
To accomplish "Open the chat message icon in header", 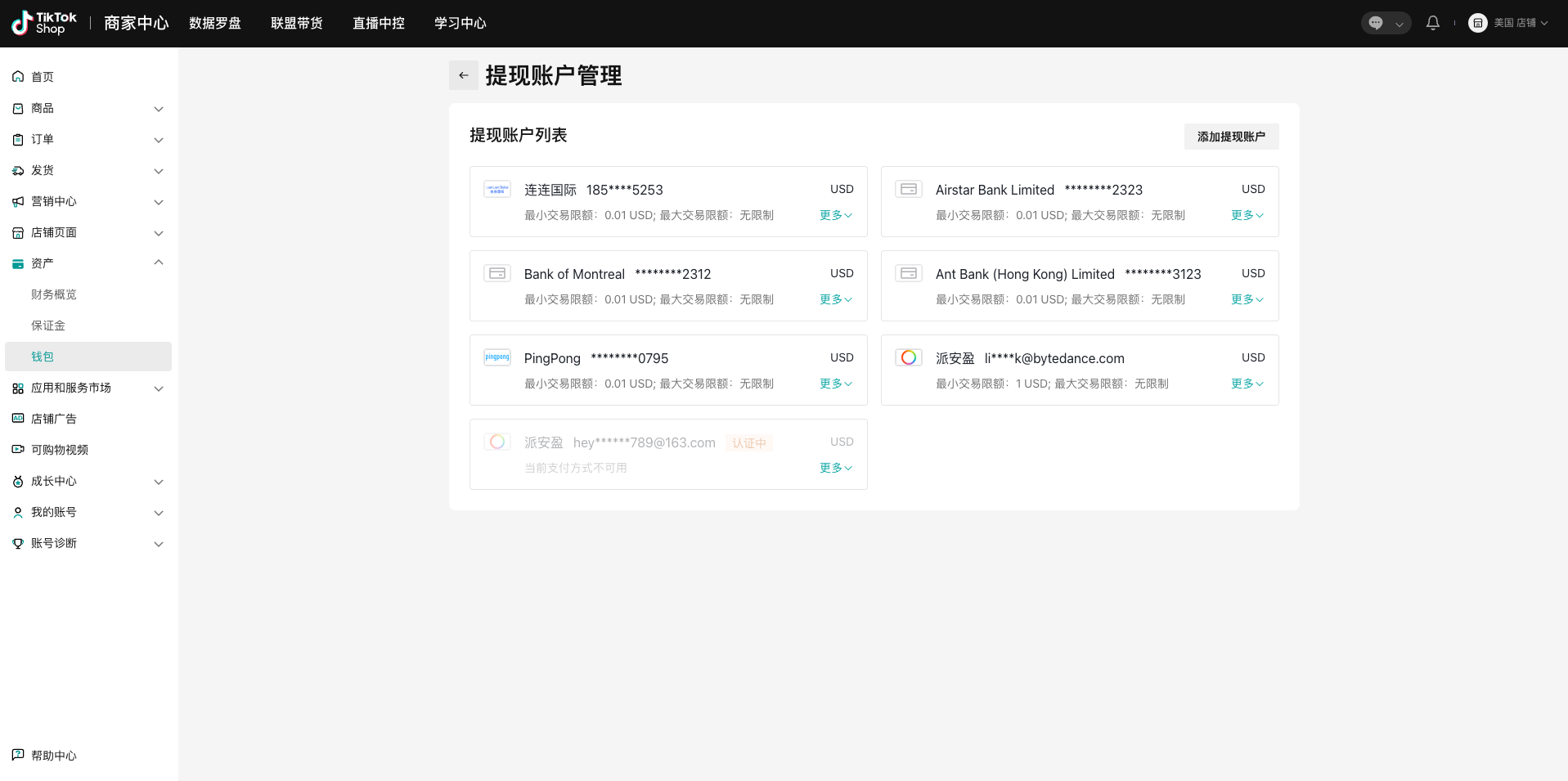I will point(1376,23).
